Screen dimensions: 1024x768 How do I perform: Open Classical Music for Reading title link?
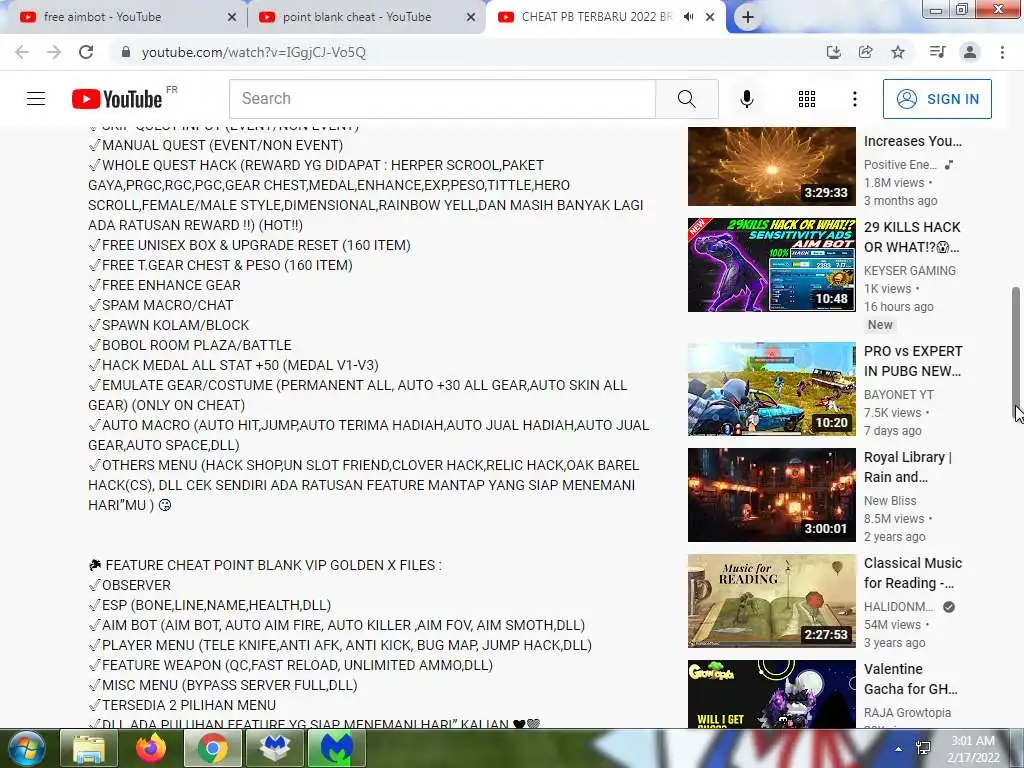[x=912, y=573]
